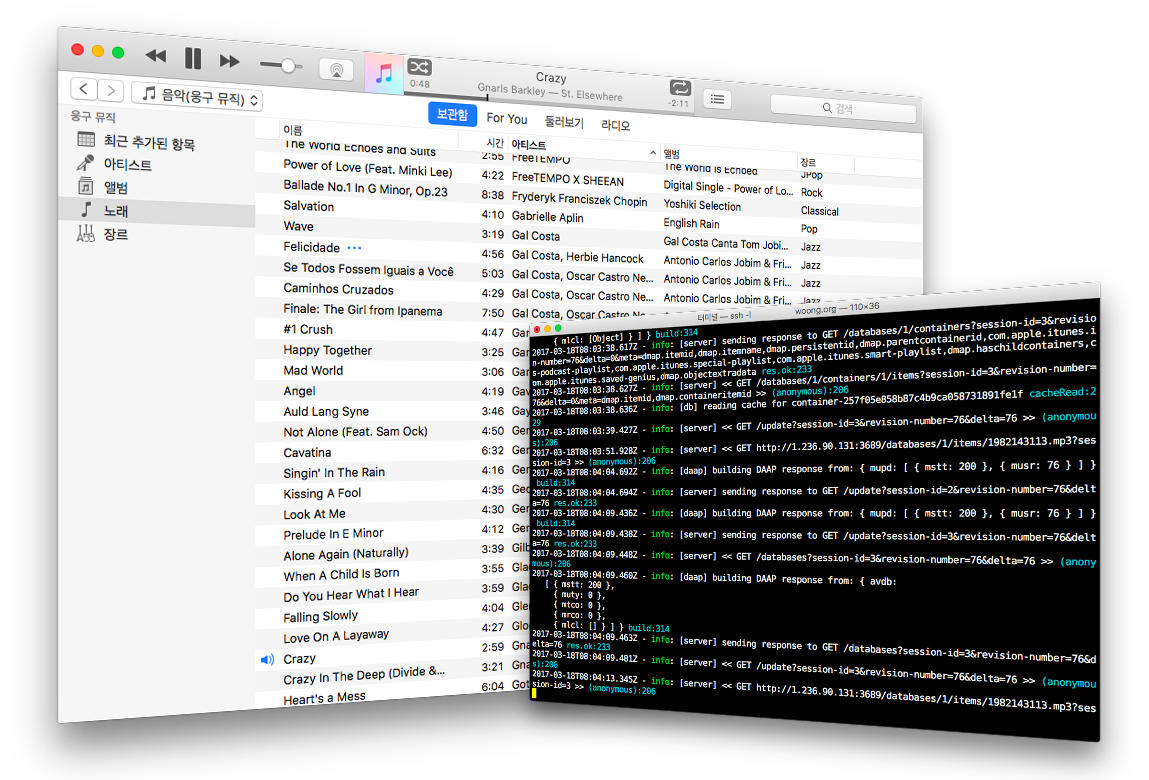This screenshot has width=1149, height=780.
Task: Toggle repeat in the now playing area
Action: tap(680, 88)
